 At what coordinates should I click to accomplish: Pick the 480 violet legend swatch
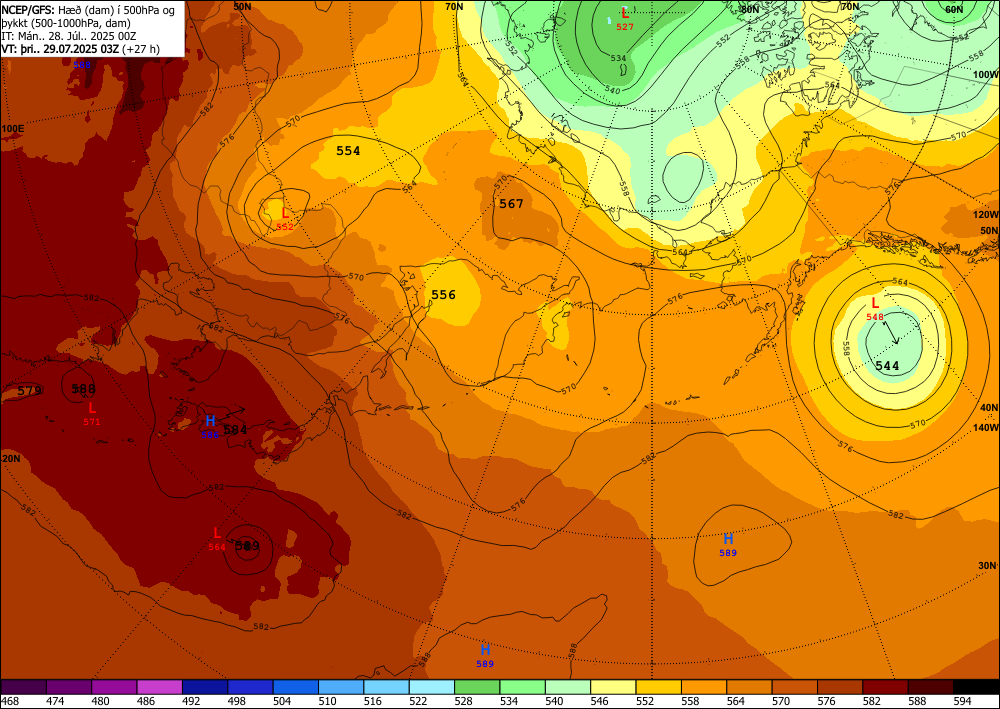114,687
